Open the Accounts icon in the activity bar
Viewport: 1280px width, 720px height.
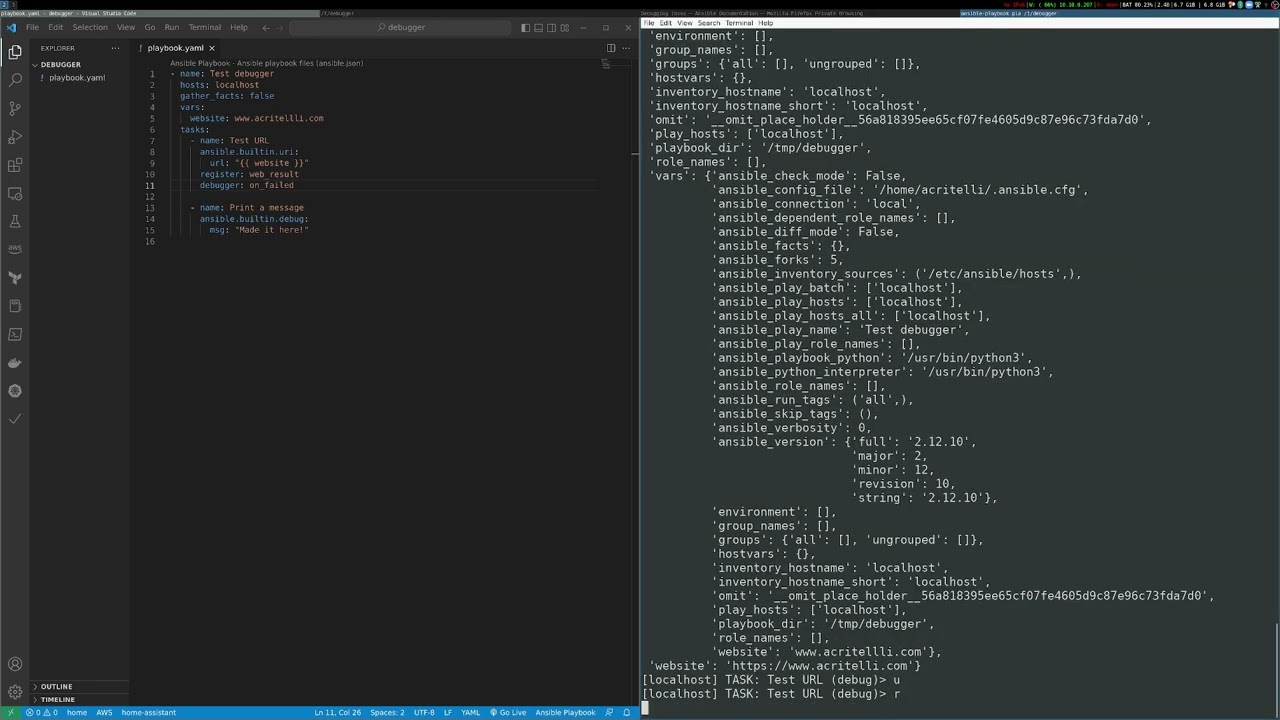[x=15, y=664]
